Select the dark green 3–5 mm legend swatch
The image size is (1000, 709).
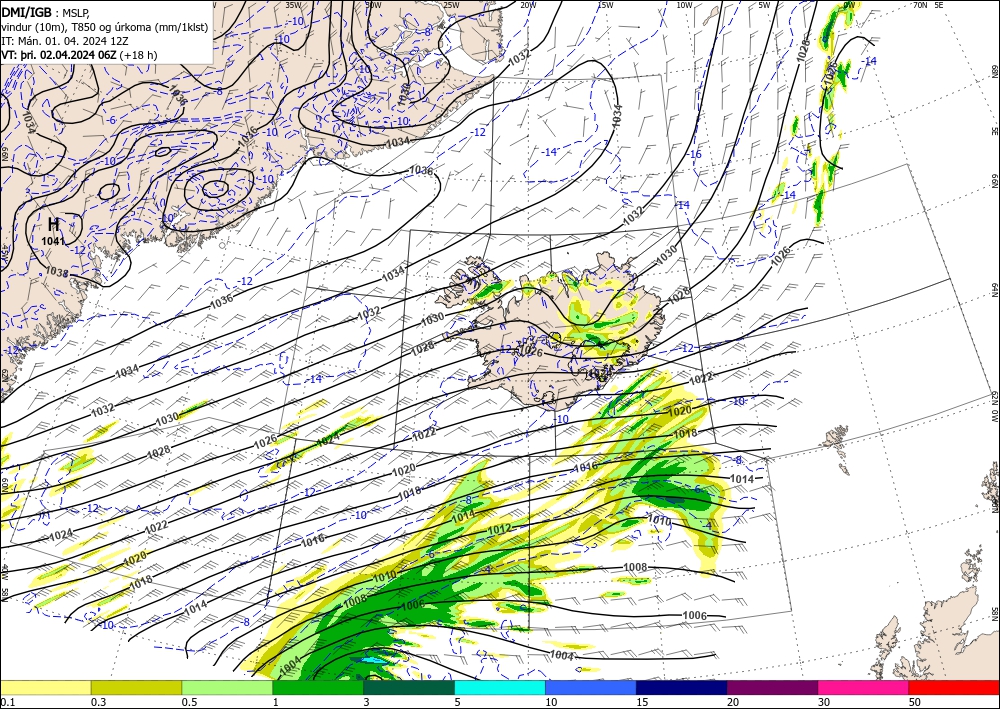409,687
